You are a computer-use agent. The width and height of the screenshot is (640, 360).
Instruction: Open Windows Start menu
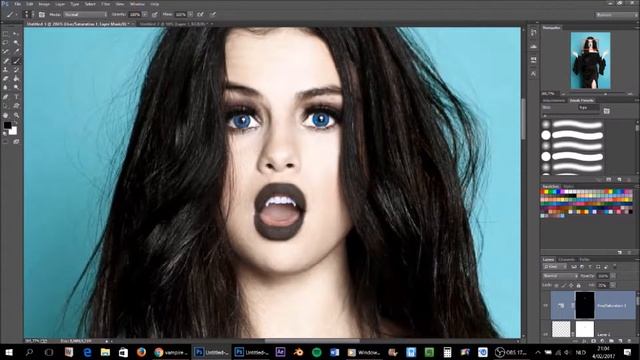(x=9, y=352)
